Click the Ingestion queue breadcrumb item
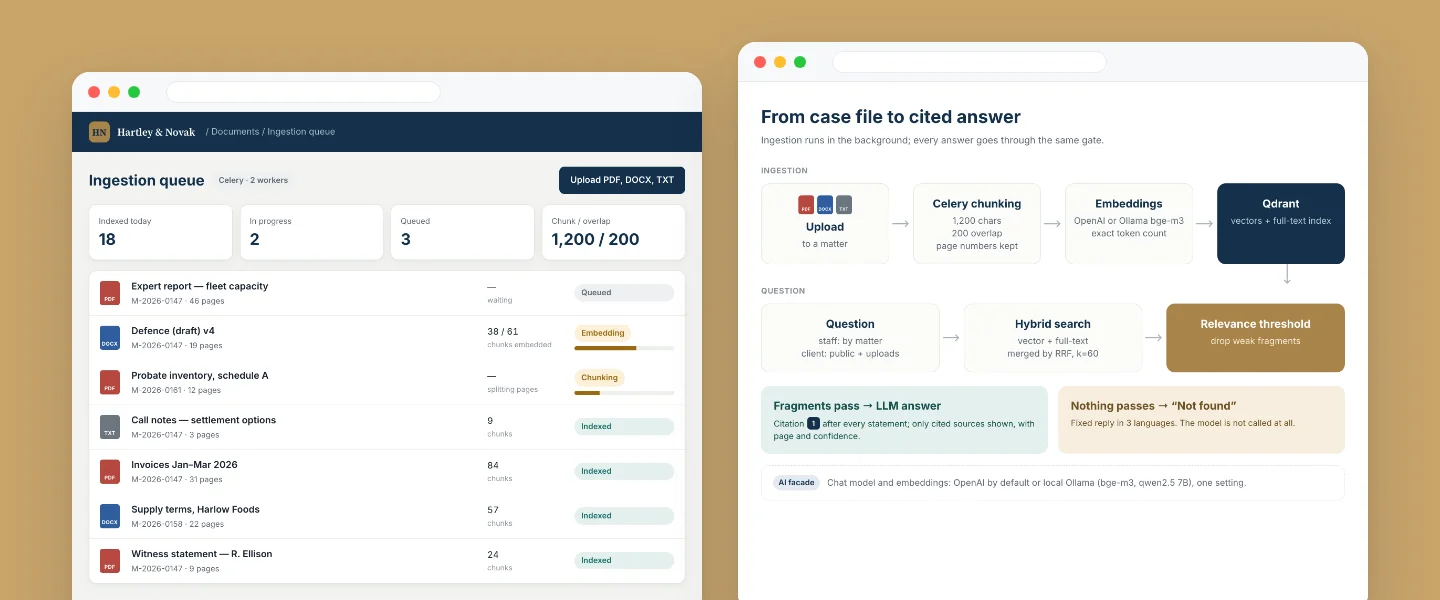 point(301,132)
